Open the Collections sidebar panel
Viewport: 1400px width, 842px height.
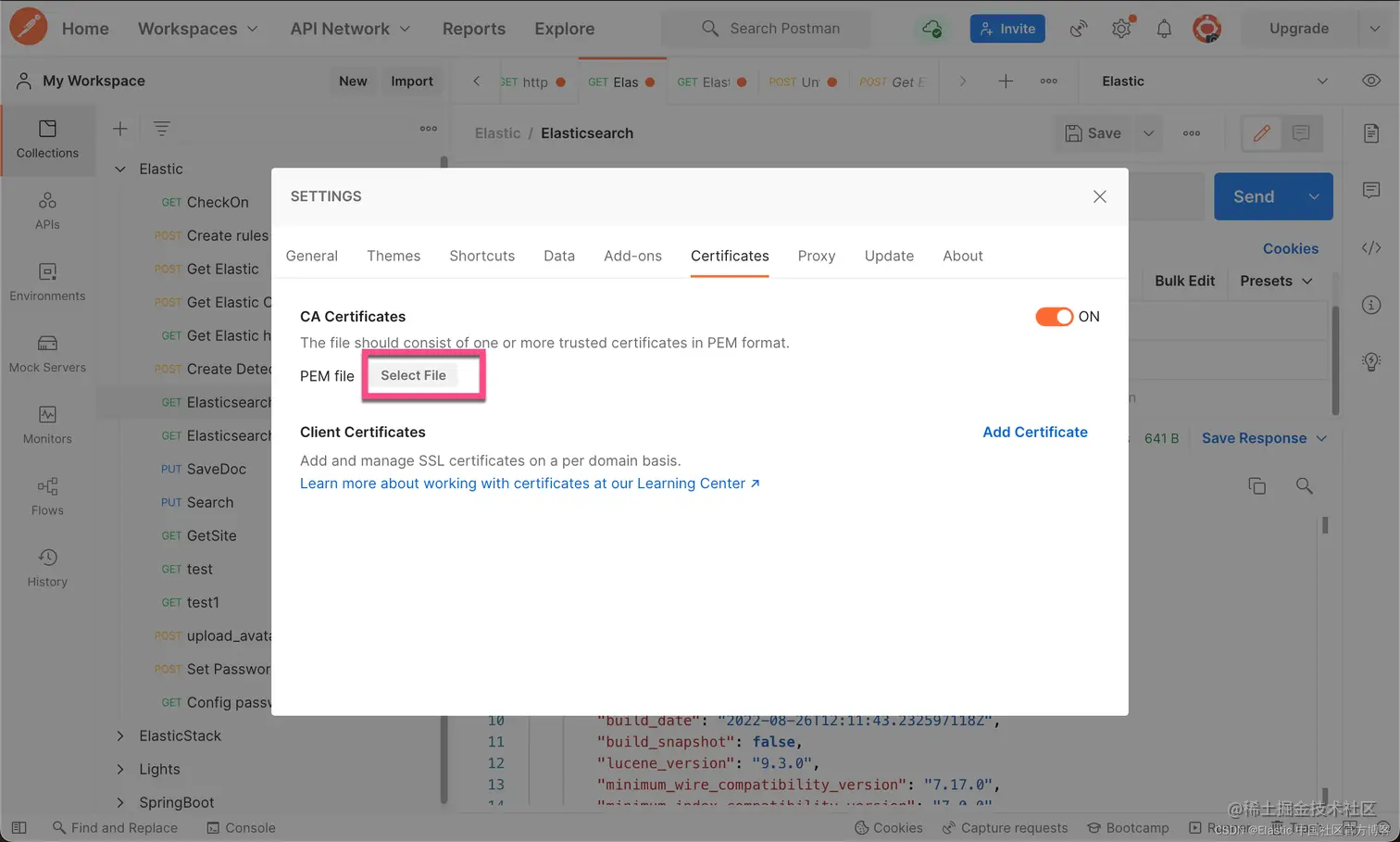tap(47, 139)
